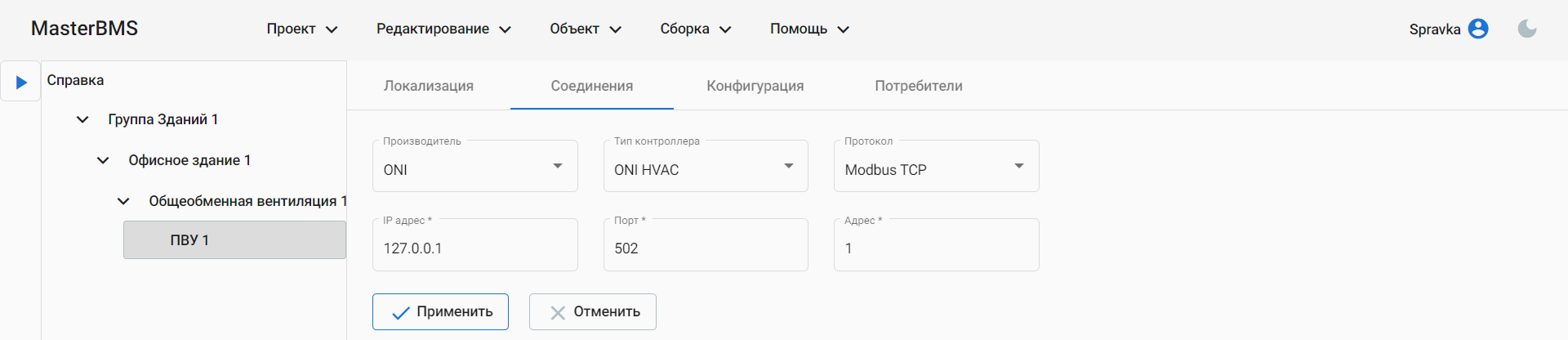
Task: Switch to the Локализация tab
Action: (x=429, y=86)
